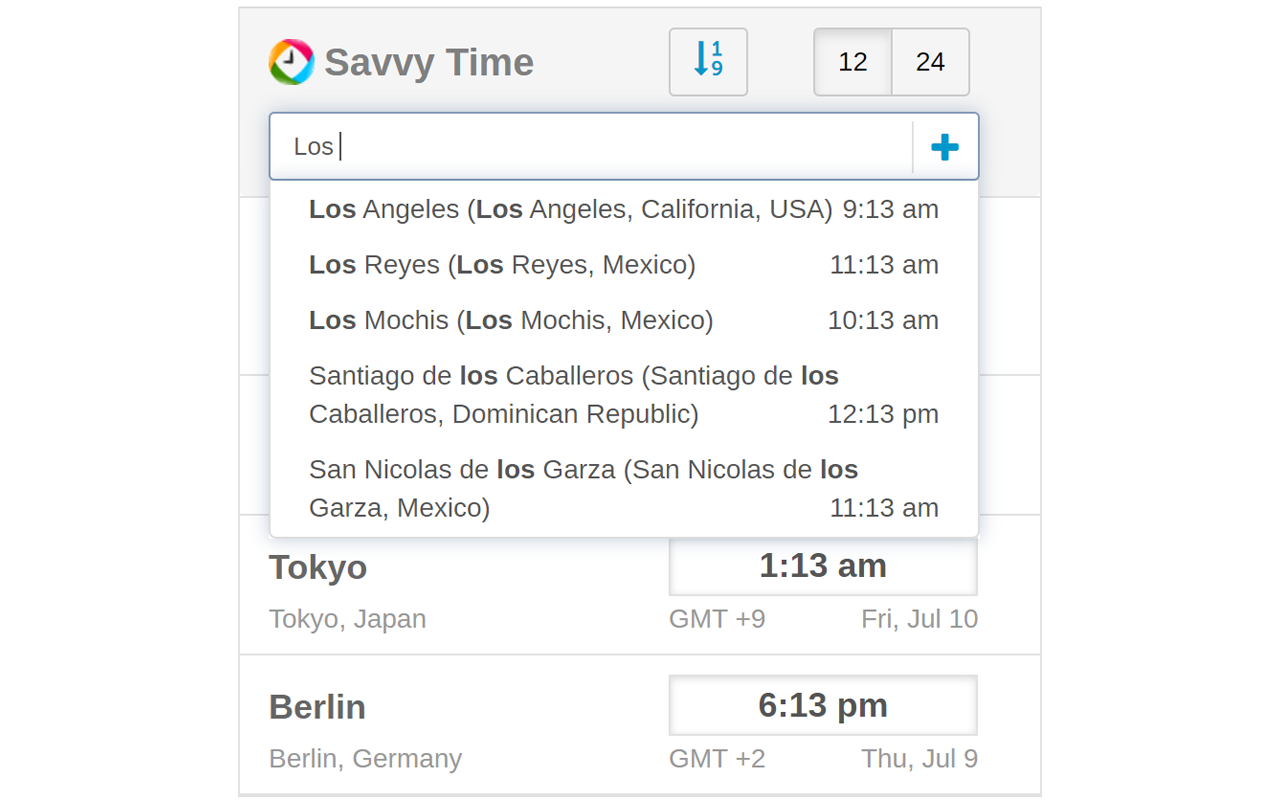Click the Tokyo city name label
The width and height of the screenshot is (1280, 800).
coord(318,567)
